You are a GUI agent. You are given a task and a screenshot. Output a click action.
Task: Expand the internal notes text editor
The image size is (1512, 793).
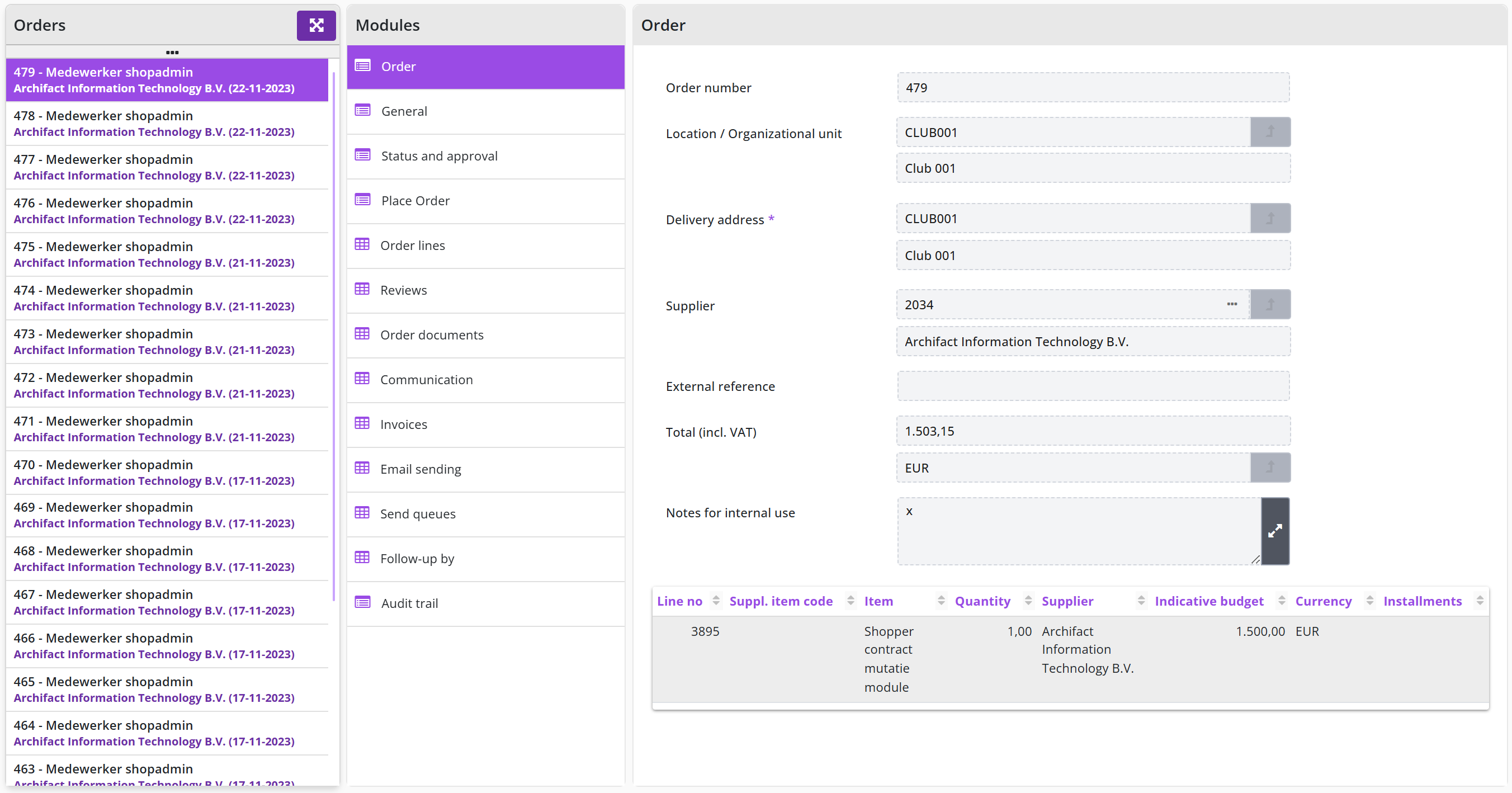pos(1275,531)
